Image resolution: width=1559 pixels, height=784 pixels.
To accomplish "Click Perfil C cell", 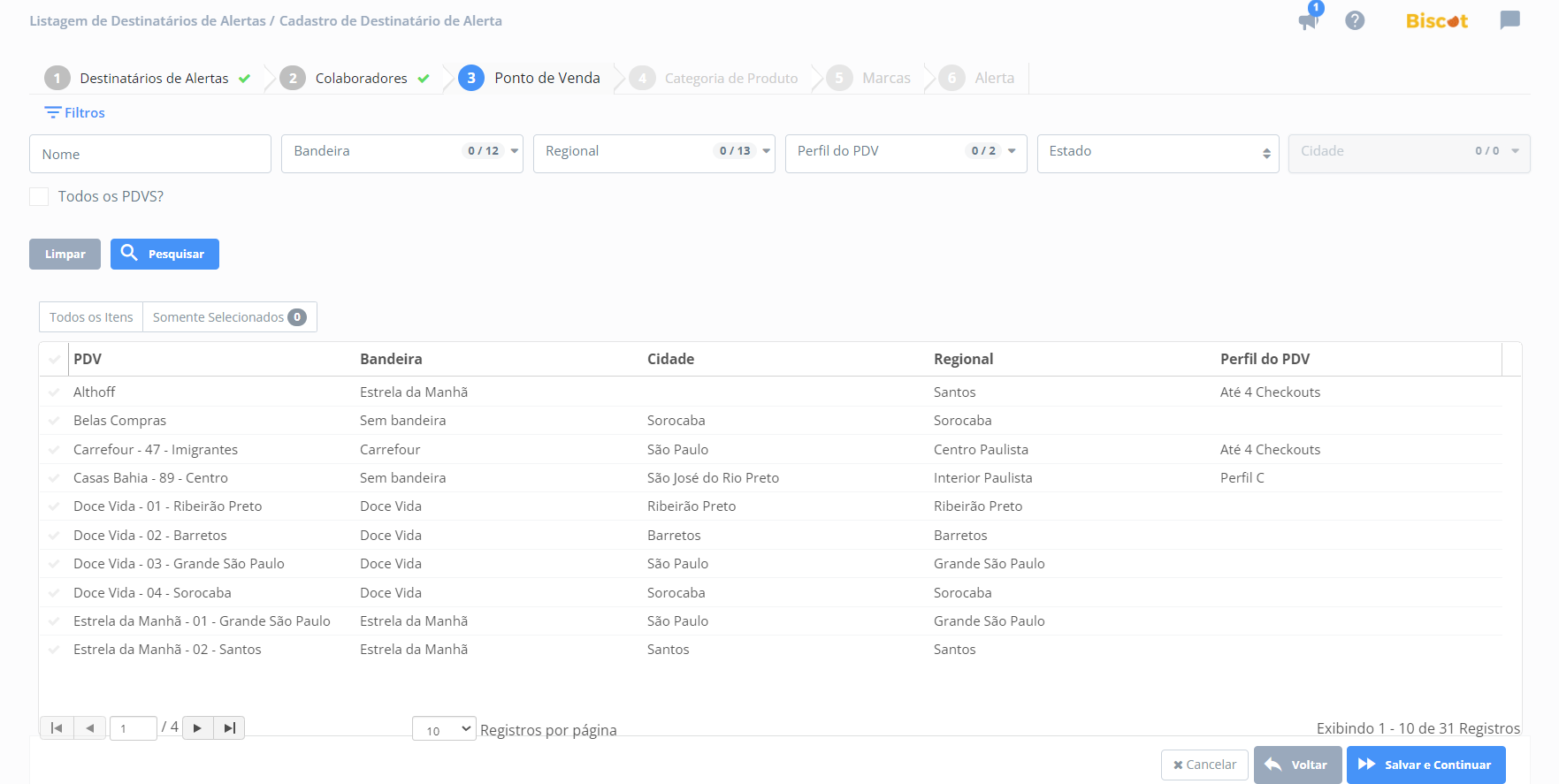I will click(1242, 477).
